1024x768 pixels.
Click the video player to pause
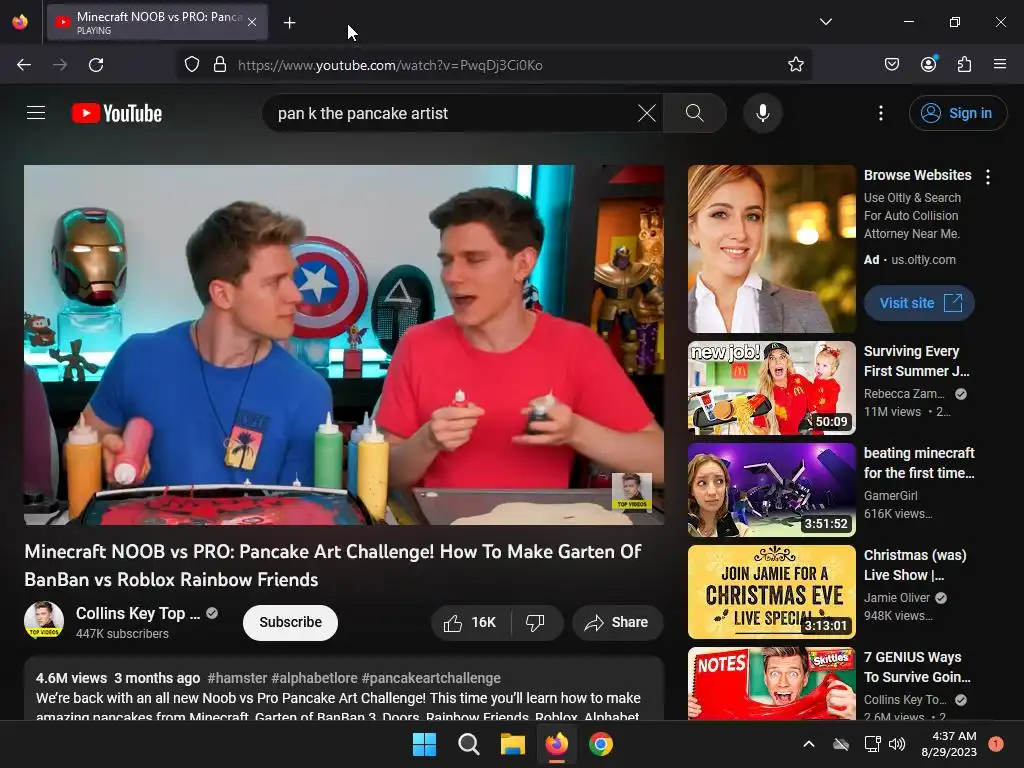pyautogui.click(x=344, y=345)
